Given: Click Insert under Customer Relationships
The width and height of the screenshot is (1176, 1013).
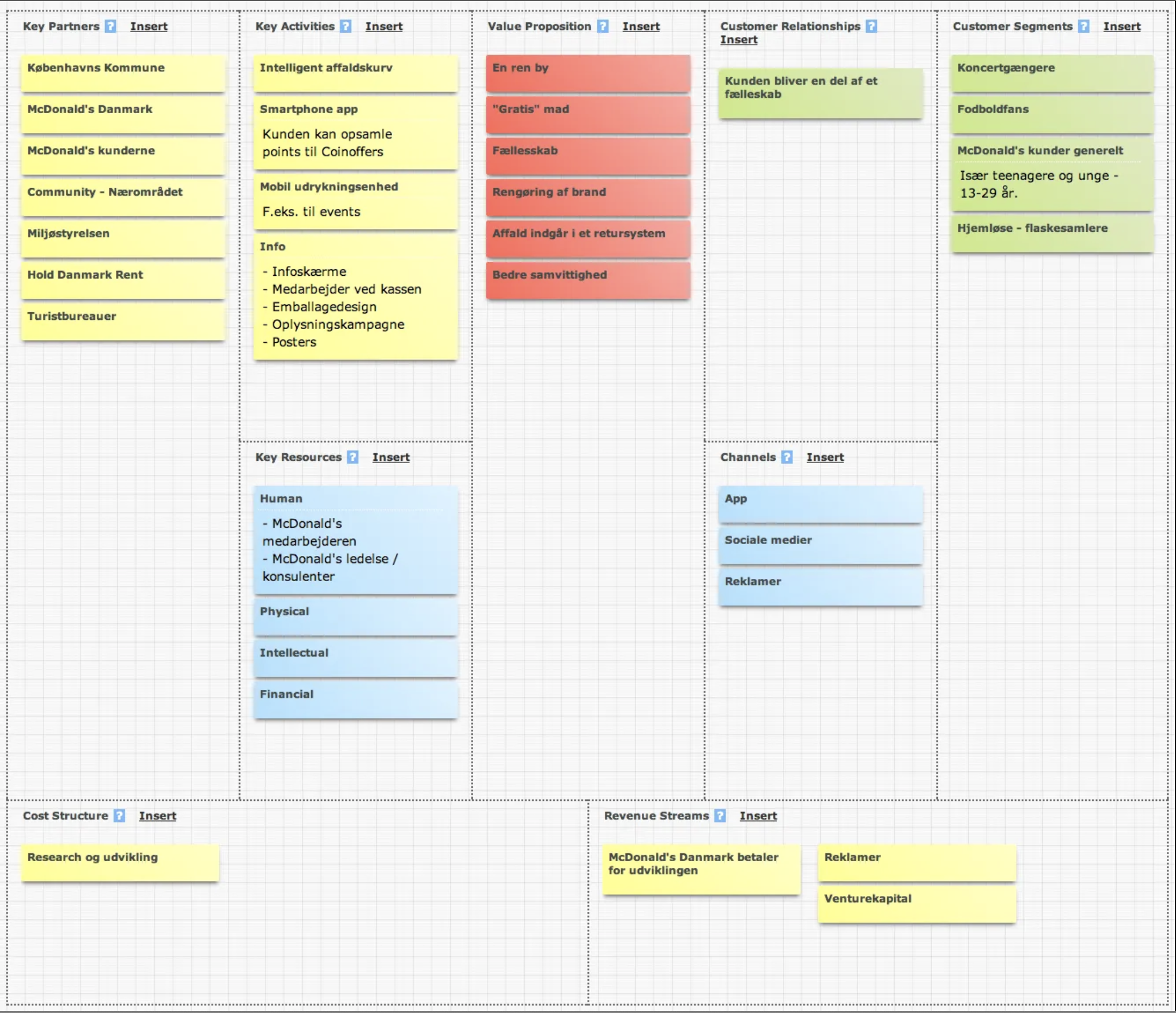Looking at the screenshot, I should [739, 40].
